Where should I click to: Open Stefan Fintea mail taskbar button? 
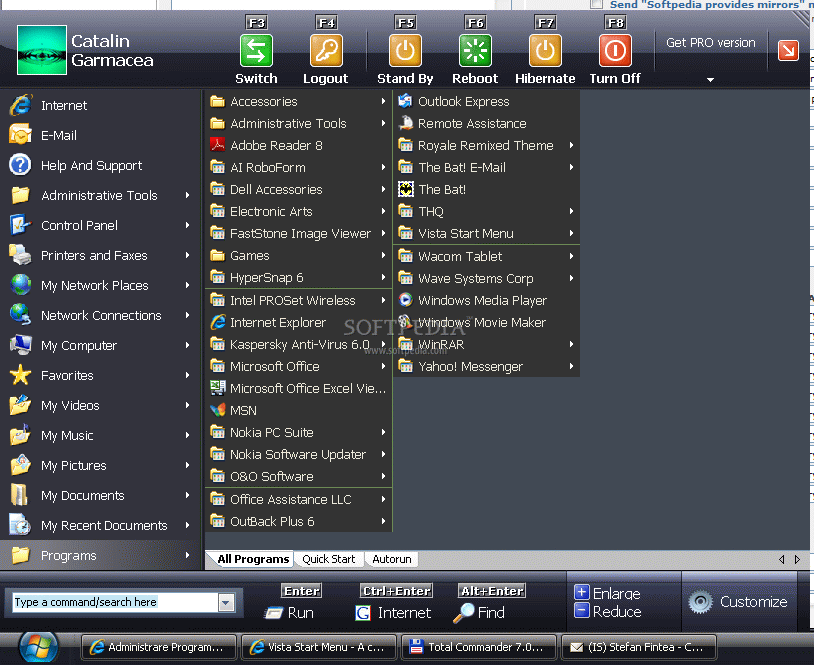[639, 647]
